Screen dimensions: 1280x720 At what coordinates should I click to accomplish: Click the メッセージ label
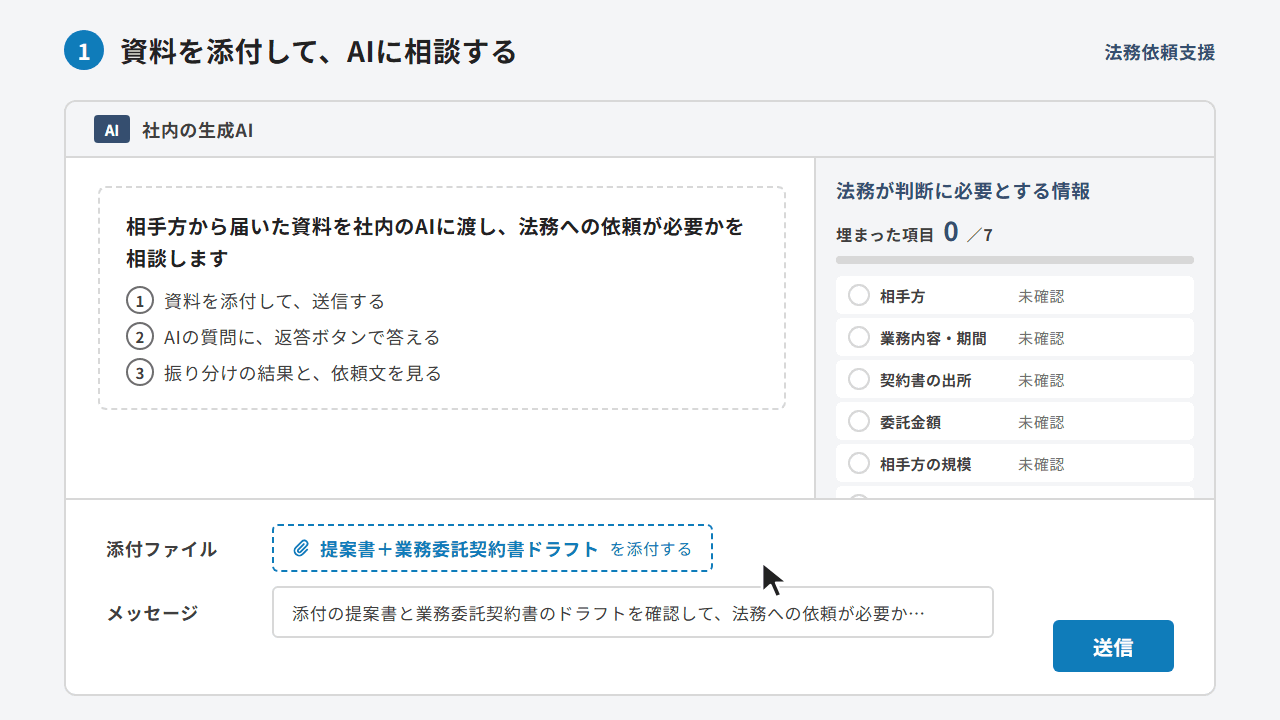152,613
